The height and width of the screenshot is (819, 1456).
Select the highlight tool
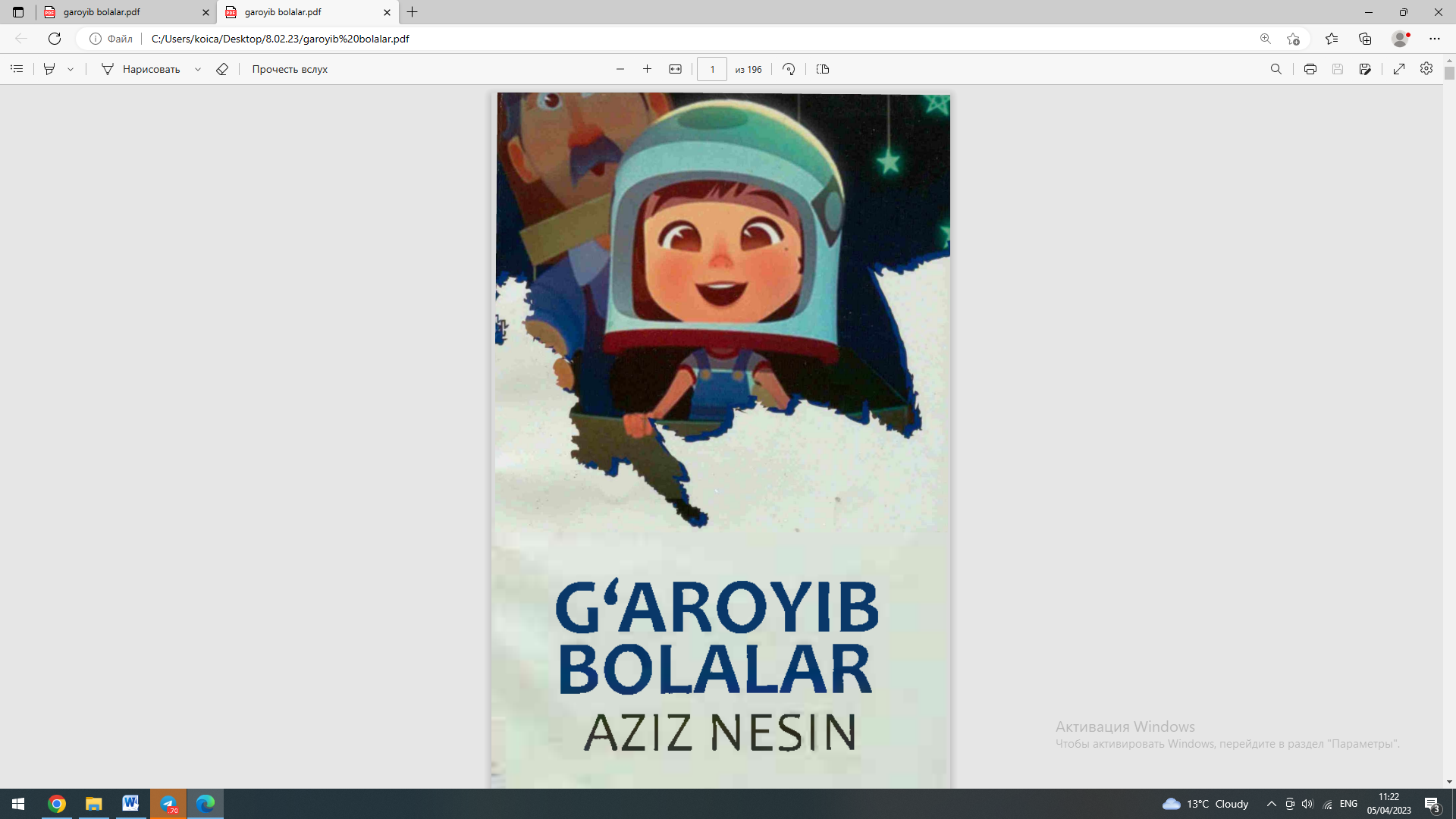pyautogui.click(x=49, y=69)
